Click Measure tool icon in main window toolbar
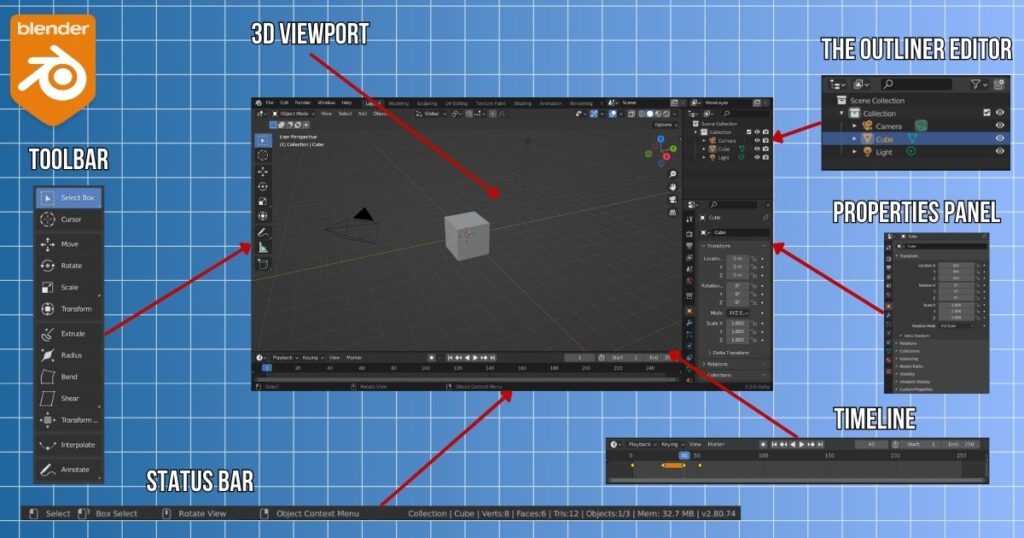This screenshot has height=538, width=1024. click(x=263, y=247)
